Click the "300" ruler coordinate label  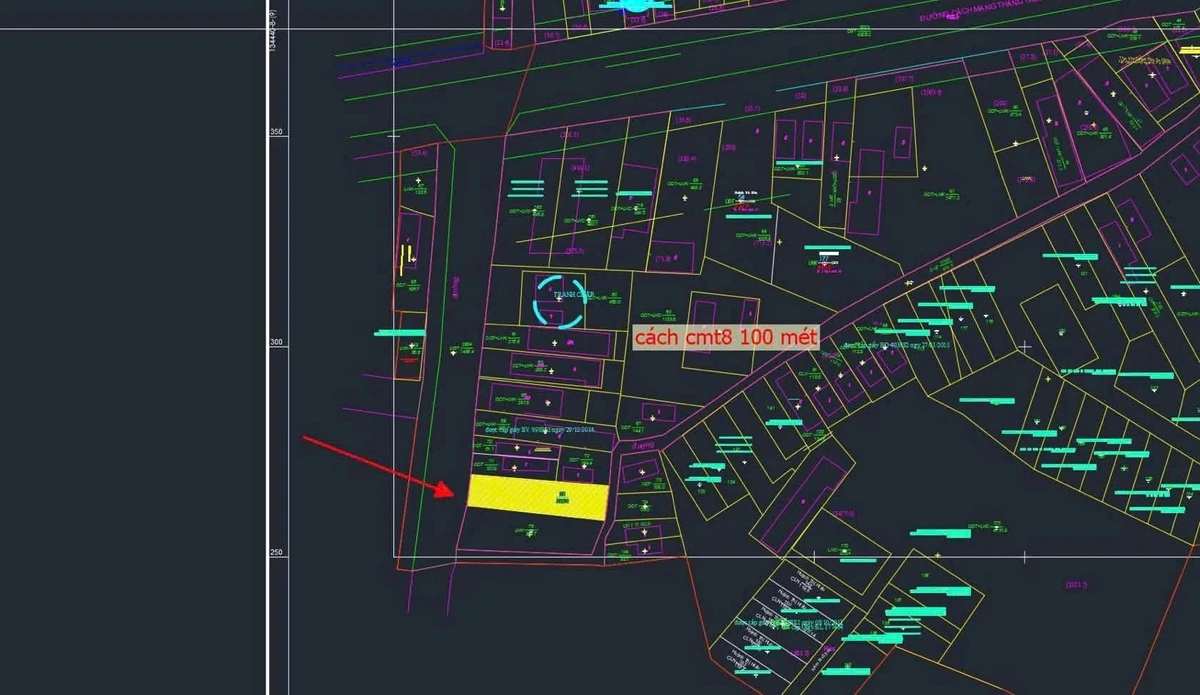pyautogui.click(x=278, y=342)
